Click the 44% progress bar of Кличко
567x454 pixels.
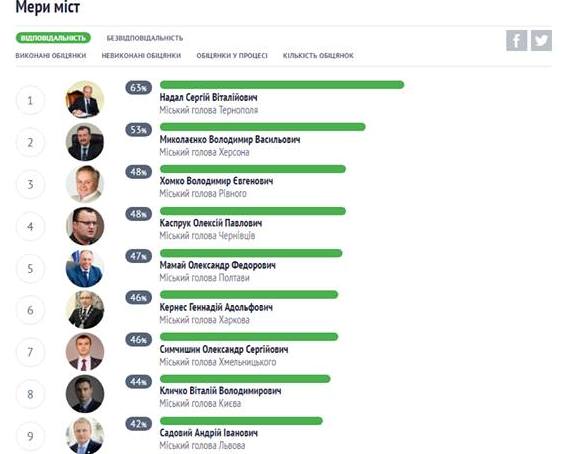(x=245, y=379)
